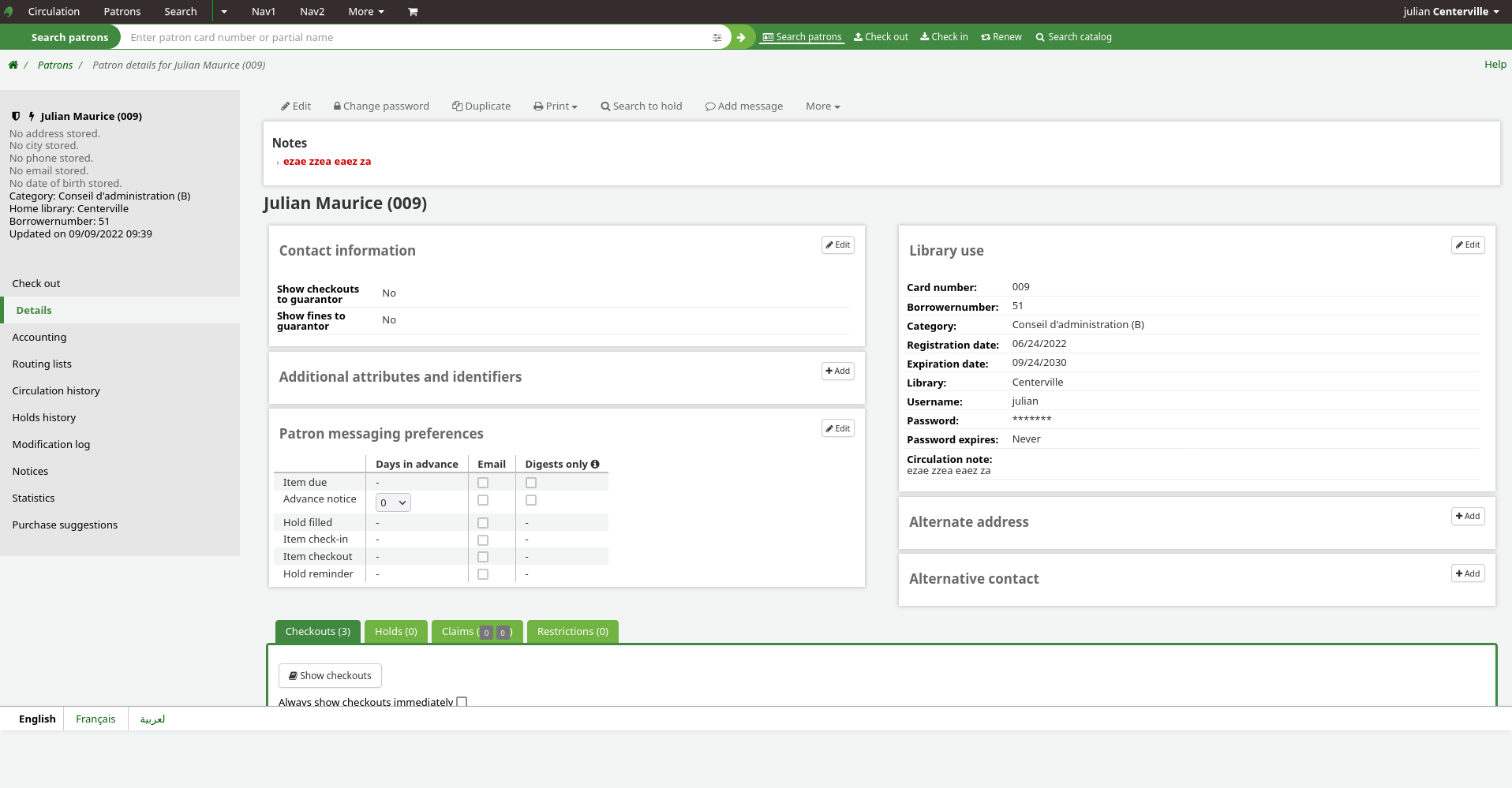Enable Always show checkouts immediately
1512x788 pixels.
[462, 701]
